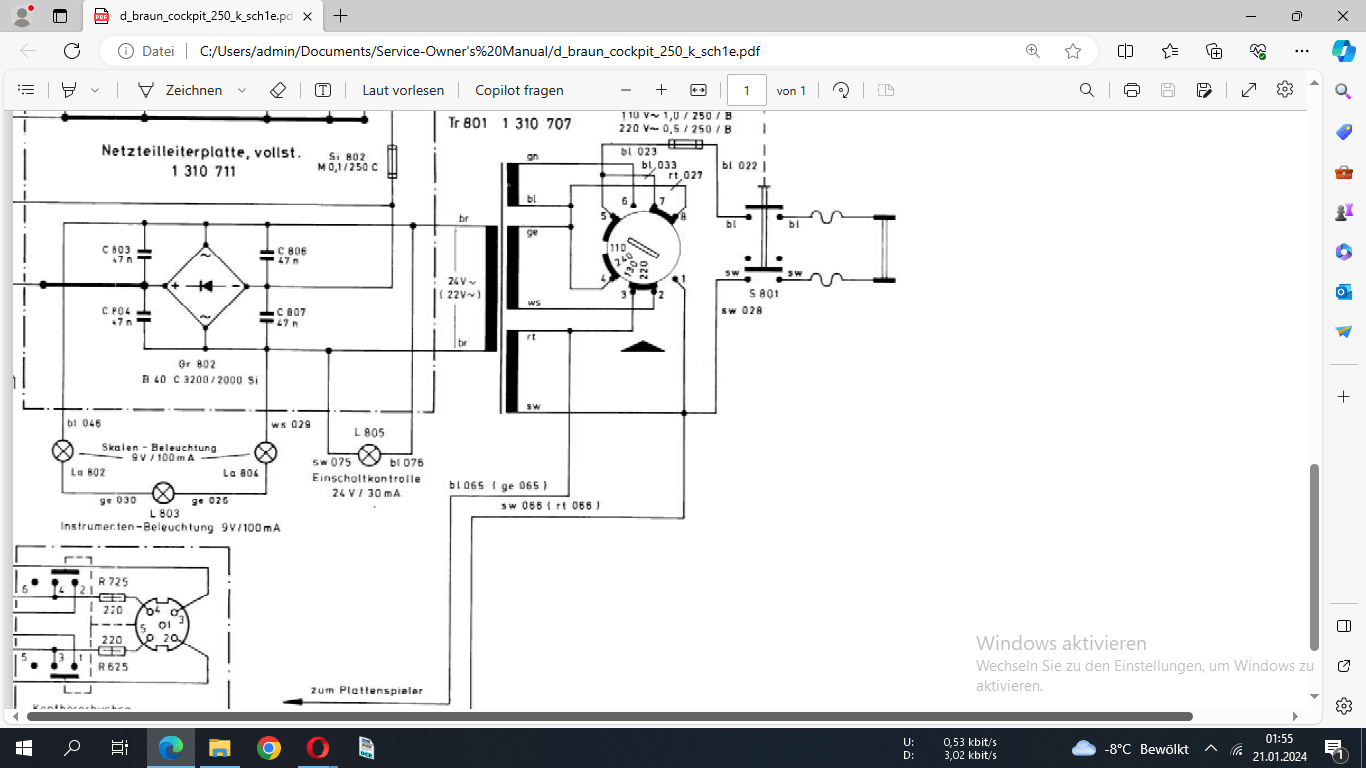Open Task View on taskbar
This screenshot has height=768, width=1366.
120,748
